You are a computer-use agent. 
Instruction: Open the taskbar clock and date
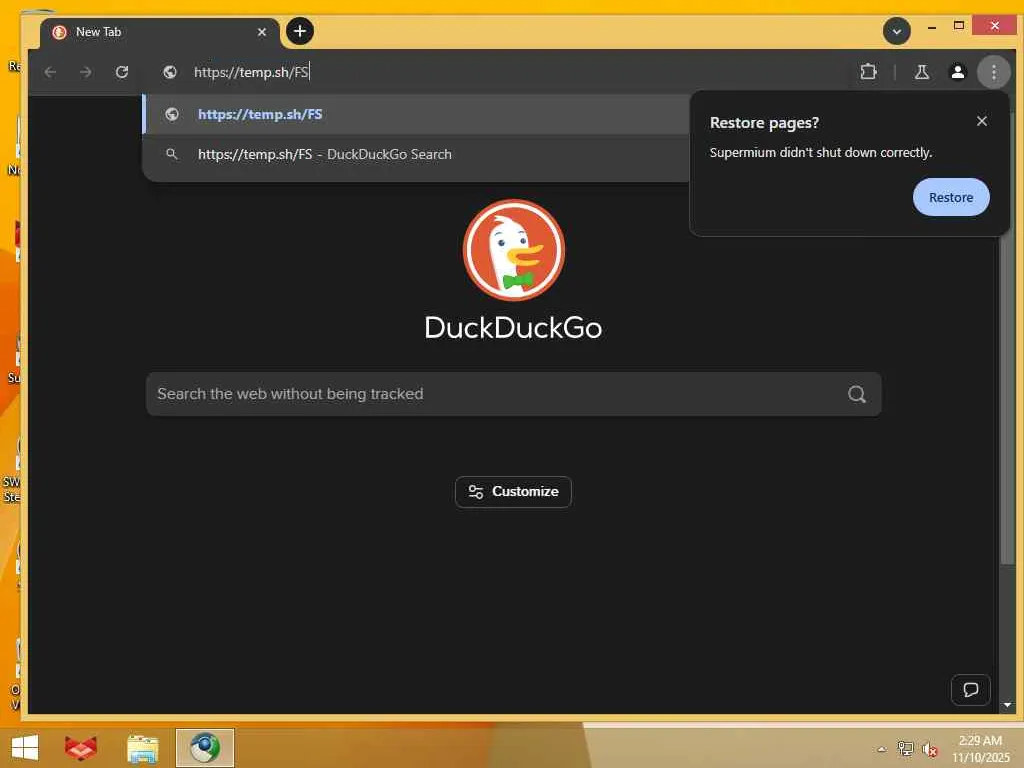pyautogui.click(x=980, y=748)
